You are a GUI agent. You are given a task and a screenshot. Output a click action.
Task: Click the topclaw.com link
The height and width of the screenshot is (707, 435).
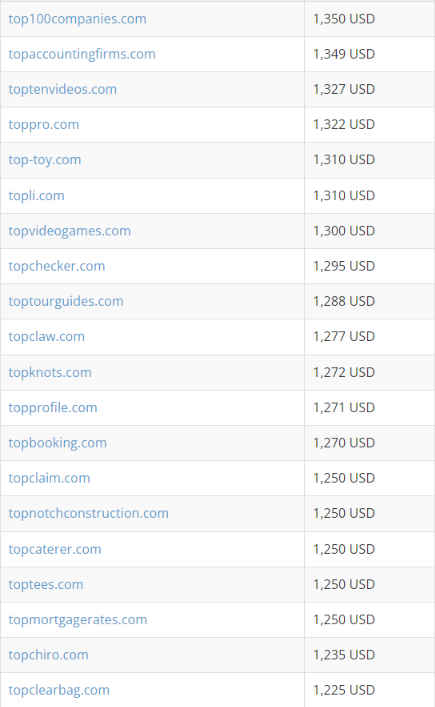click(46, 336)
